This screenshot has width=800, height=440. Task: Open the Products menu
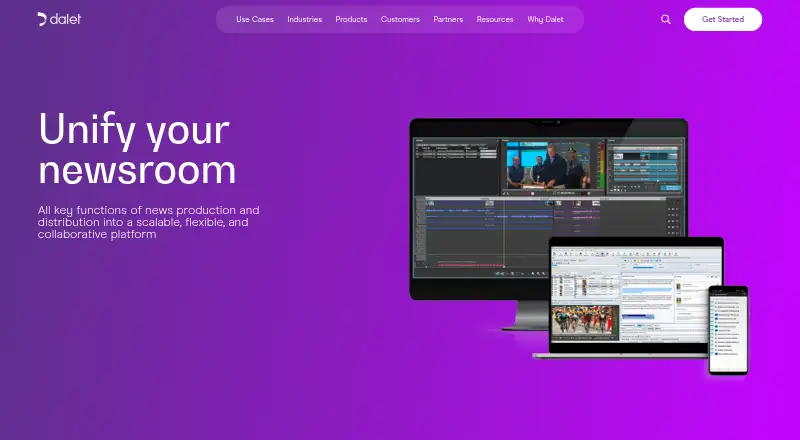point(352,19)
